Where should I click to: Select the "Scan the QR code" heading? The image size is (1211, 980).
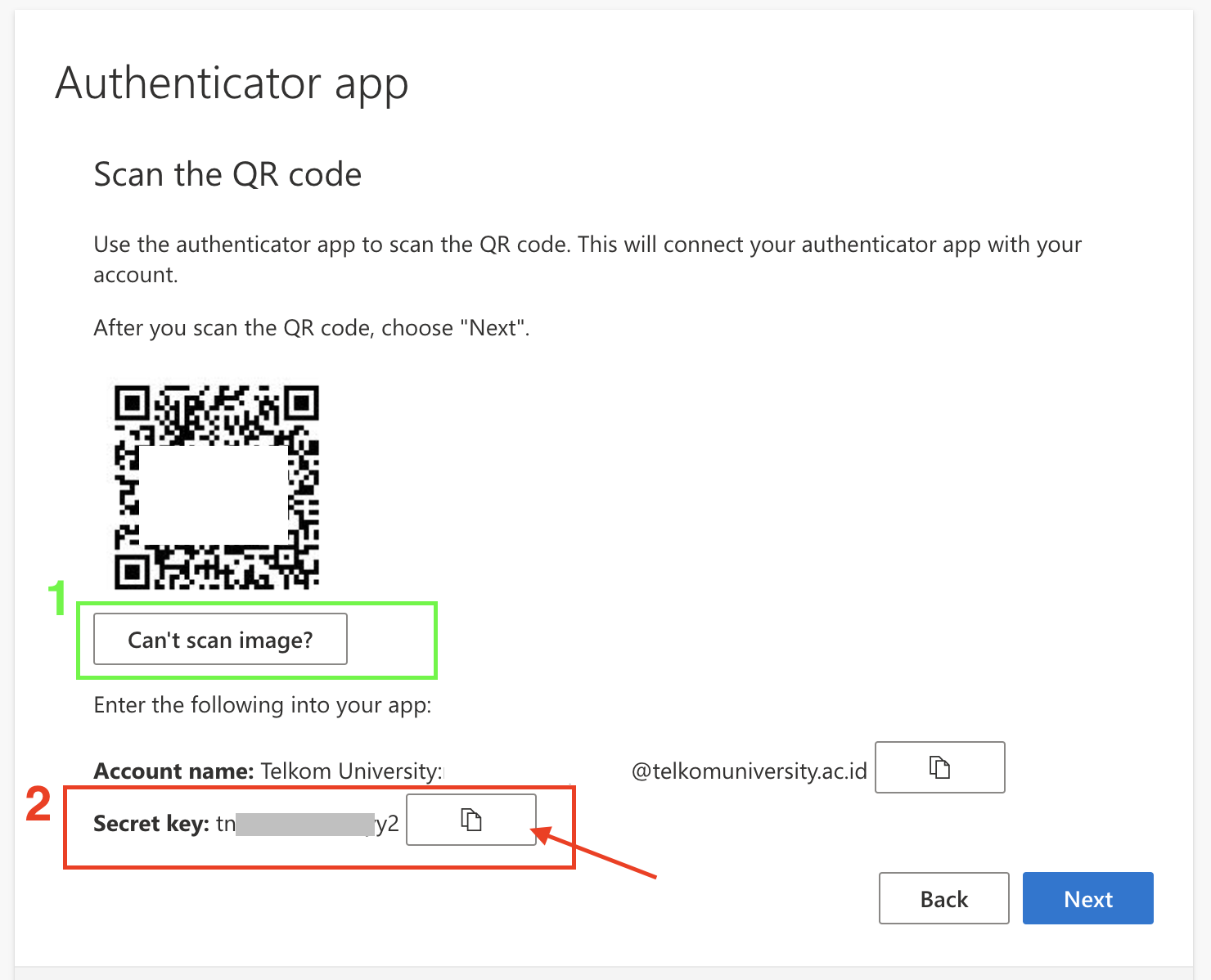coord(227,174)
